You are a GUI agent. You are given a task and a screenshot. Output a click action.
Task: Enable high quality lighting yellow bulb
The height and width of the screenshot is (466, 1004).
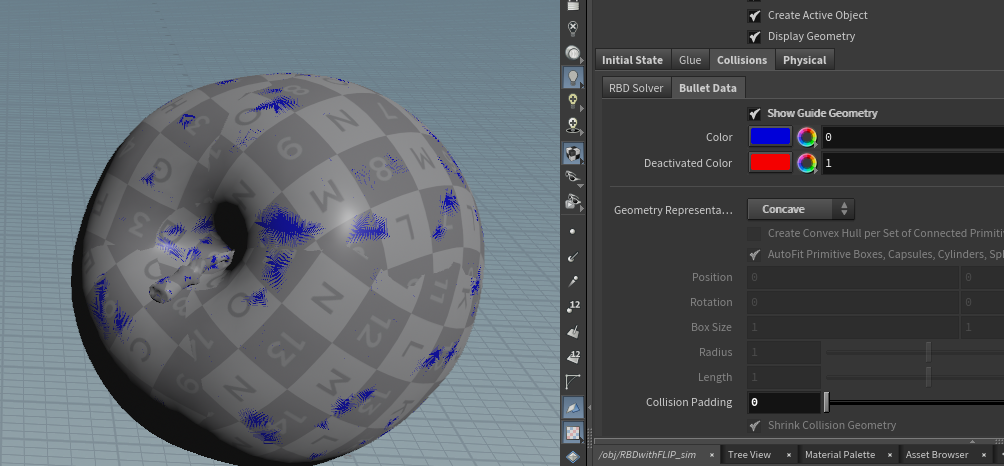(x=572, y=101)
